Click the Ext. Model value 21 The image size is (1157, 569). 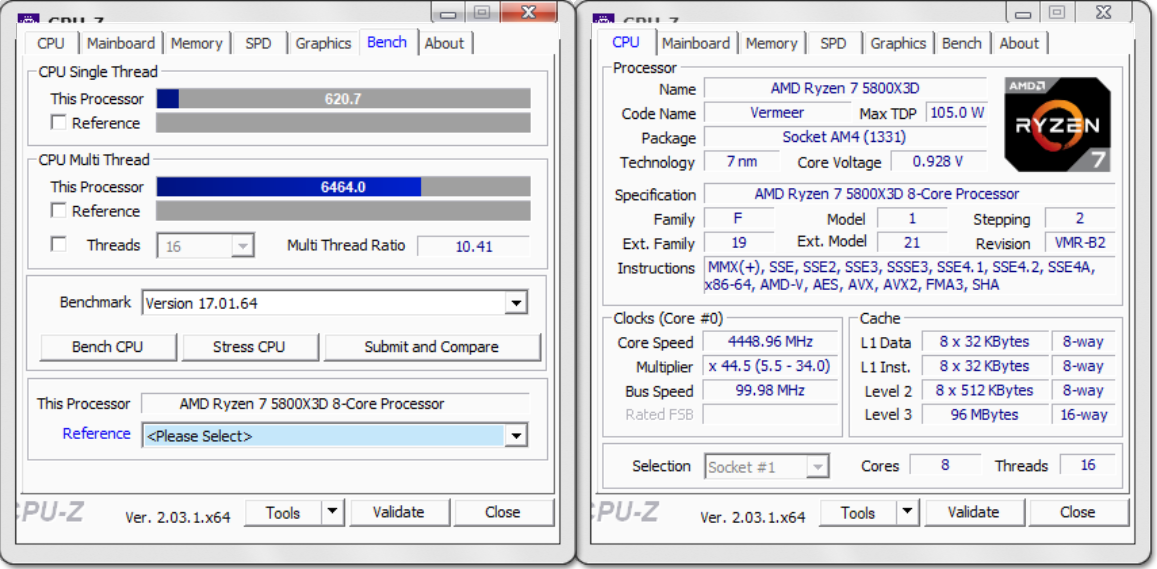912,243
